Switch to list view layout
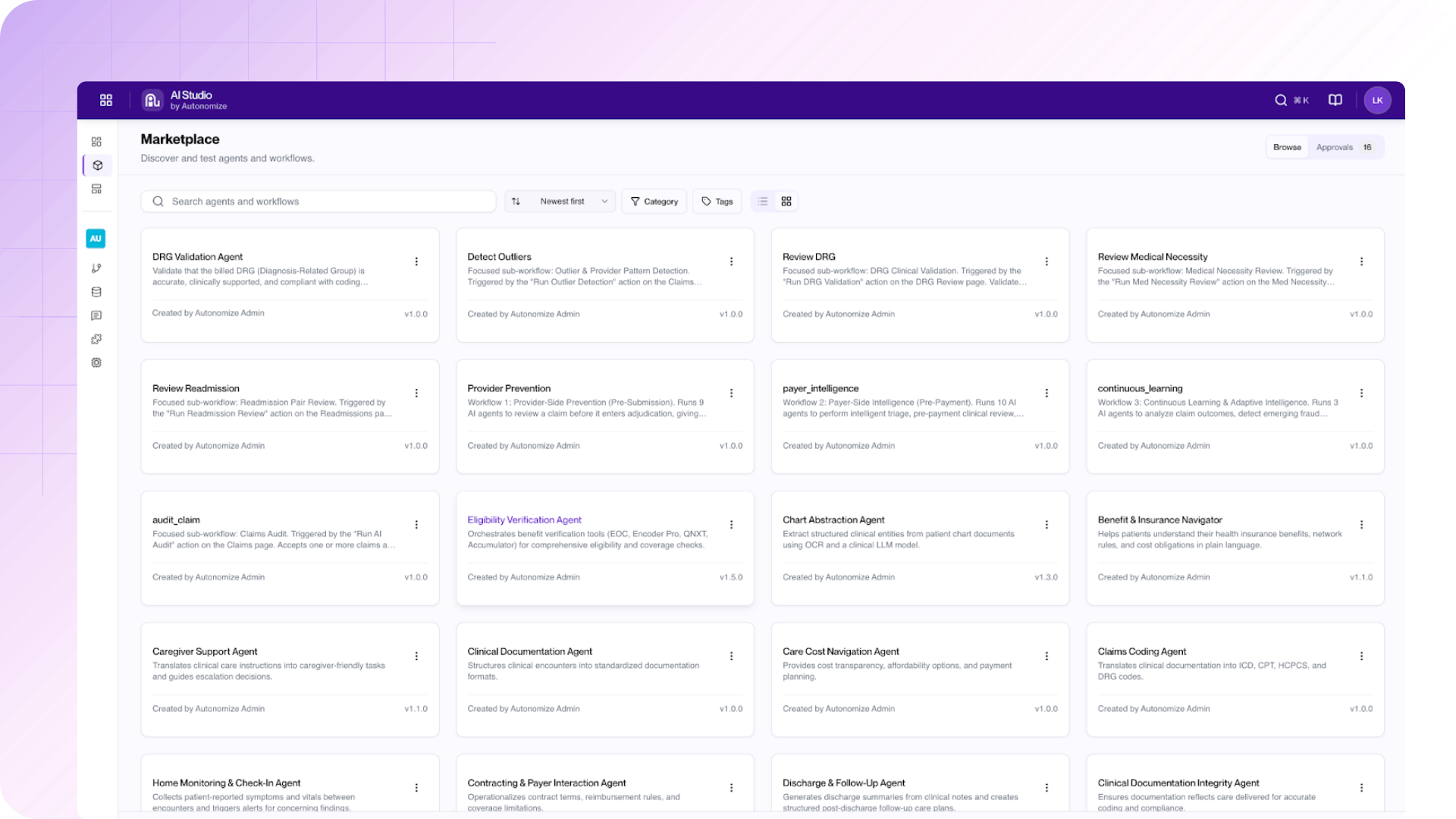Screen dimensions: 1456x819 [762, 201]
